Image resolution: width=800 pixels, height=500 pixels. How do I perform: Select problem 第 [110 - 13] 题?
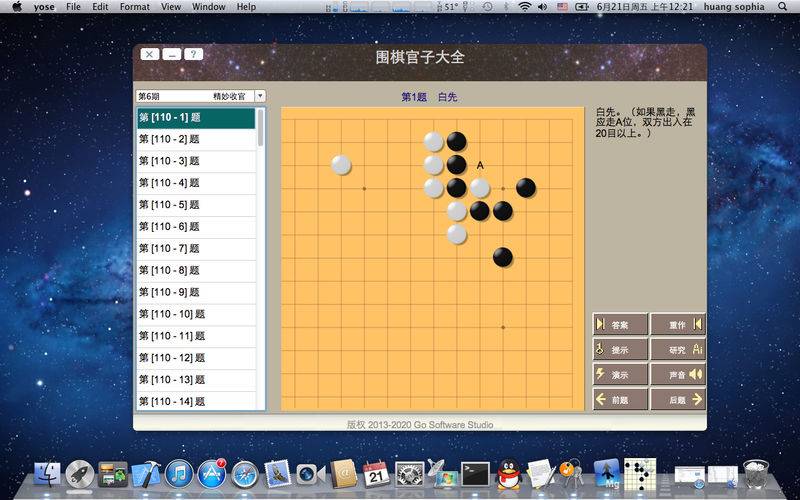click(196, 380)
